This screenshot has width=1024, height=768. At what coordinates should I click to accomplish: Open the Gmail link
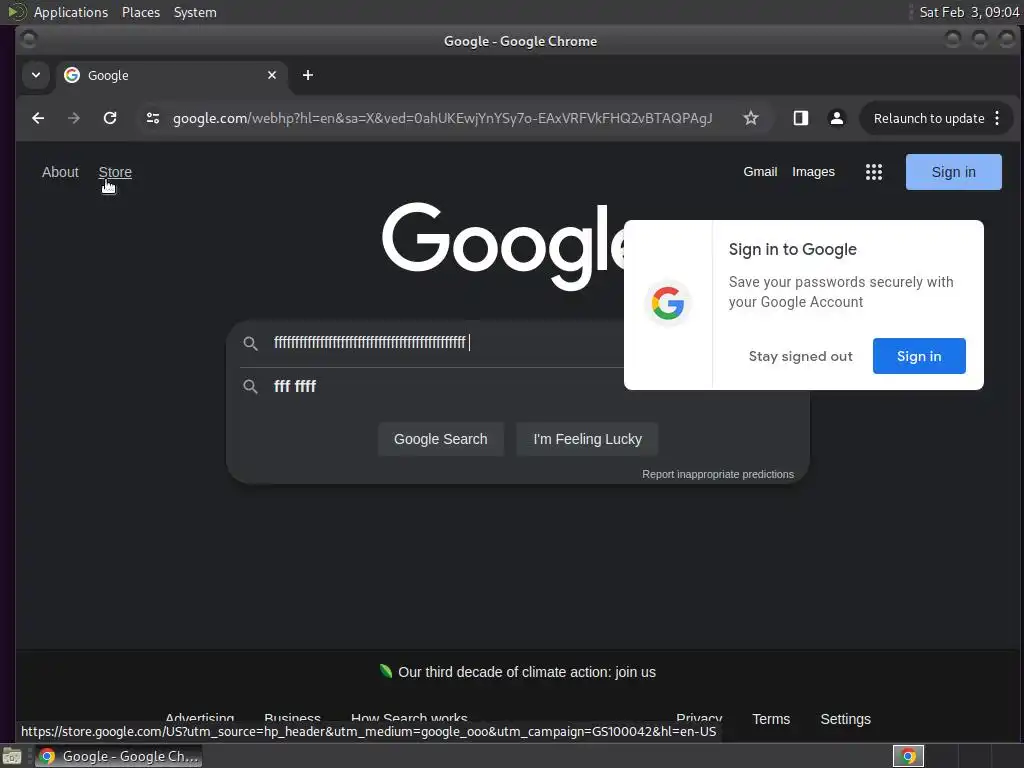pyautogui.click(x=760, y=172)
